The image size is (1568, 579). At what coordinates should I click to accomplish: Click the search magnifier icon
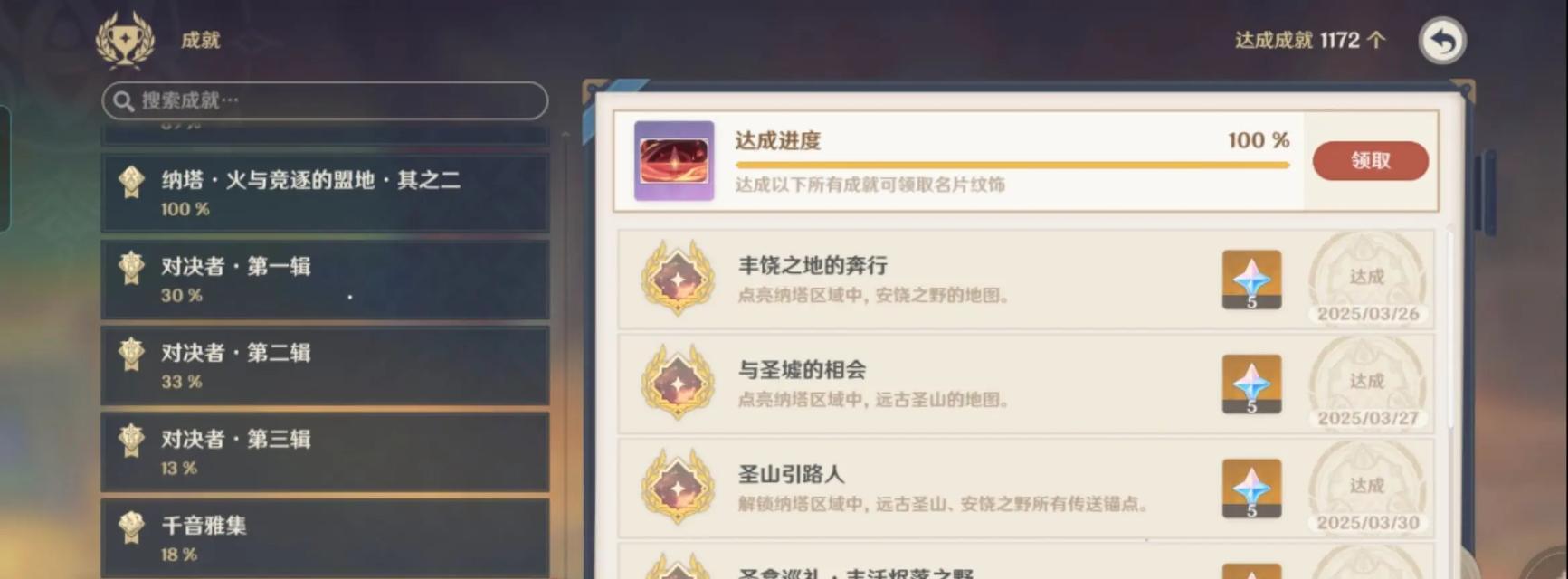tap(124, 101)
